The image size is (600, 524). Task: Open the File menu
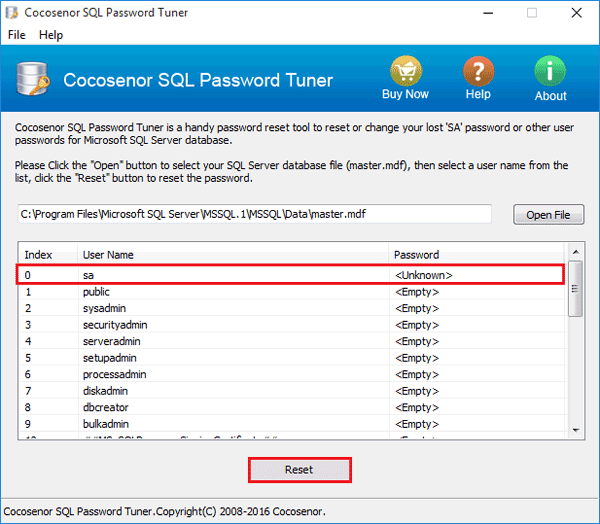click(x=16, y=35)
